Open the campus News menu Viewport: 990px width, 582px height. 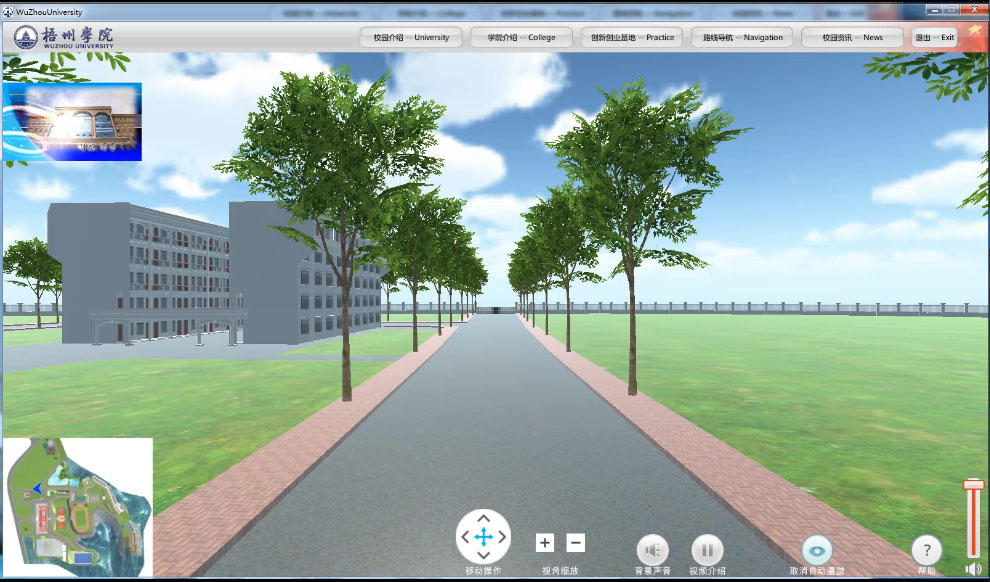click(x=853, y=37)
